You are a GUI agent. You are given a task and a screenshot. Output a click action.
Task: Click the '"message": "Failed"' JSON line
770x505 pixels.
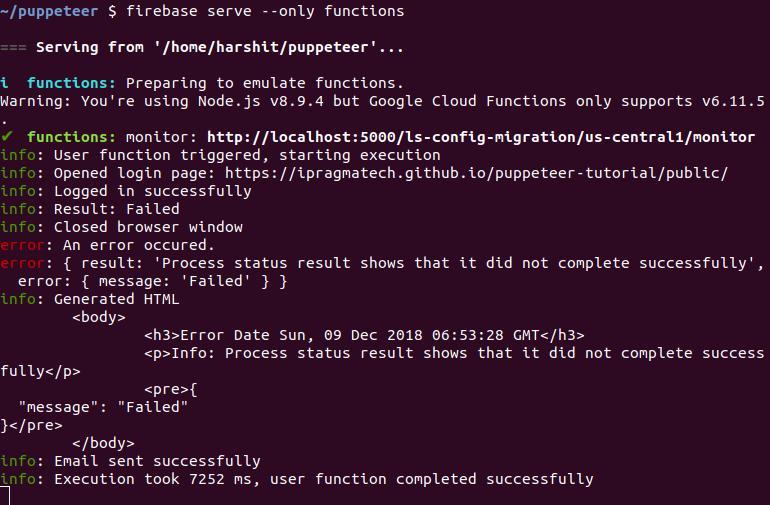(x=103, y=407)
